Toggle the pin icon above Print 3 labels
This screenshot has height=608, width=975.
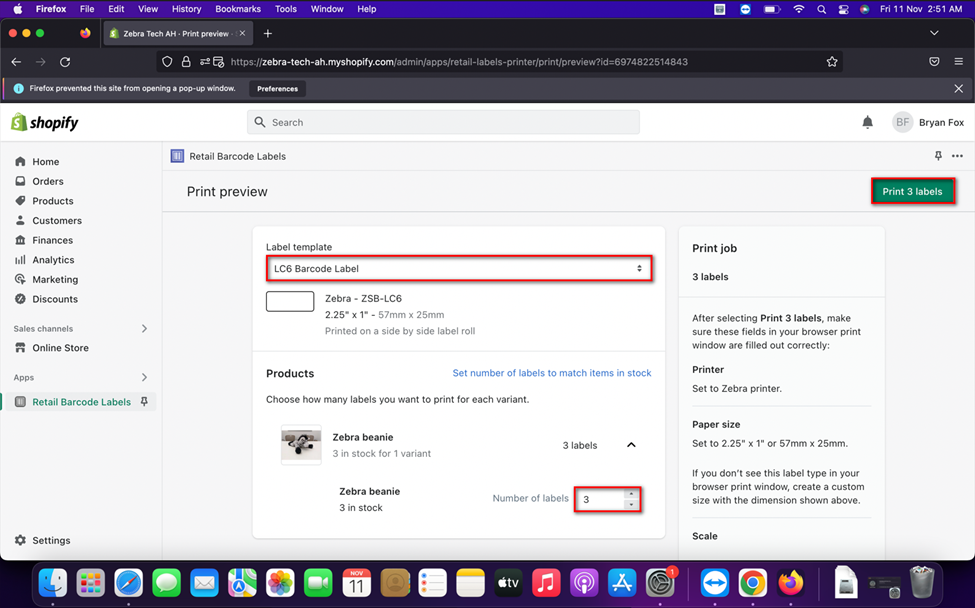pyautogui.click(x=937, y=156)
